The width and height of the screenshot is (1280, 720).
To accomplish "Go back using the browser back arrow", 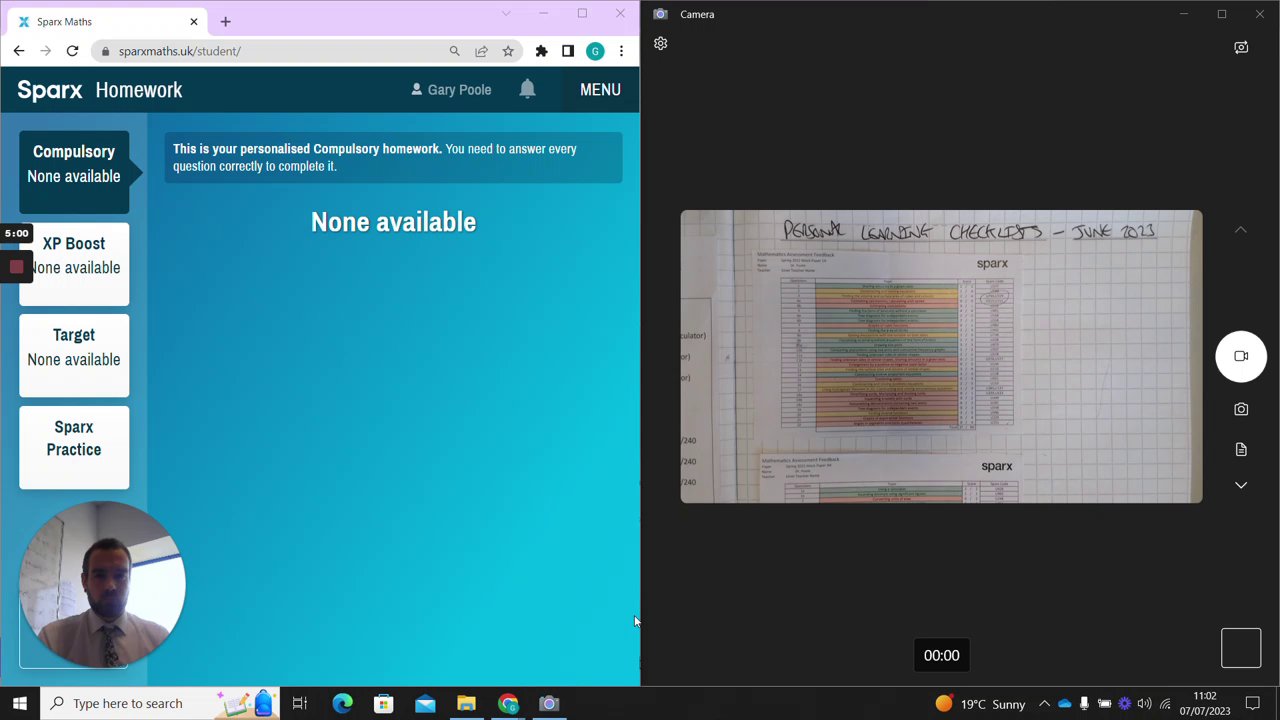I will point(19,51).
